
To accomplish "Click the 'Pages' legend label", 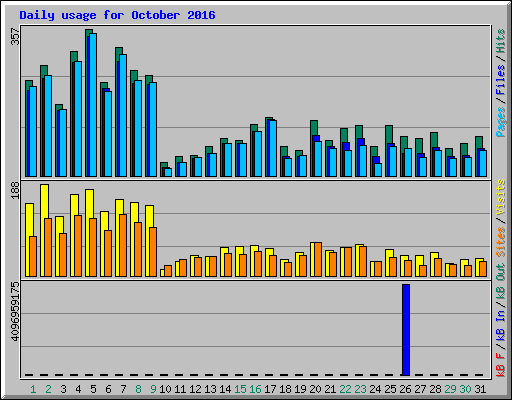I will pos(500,122).
